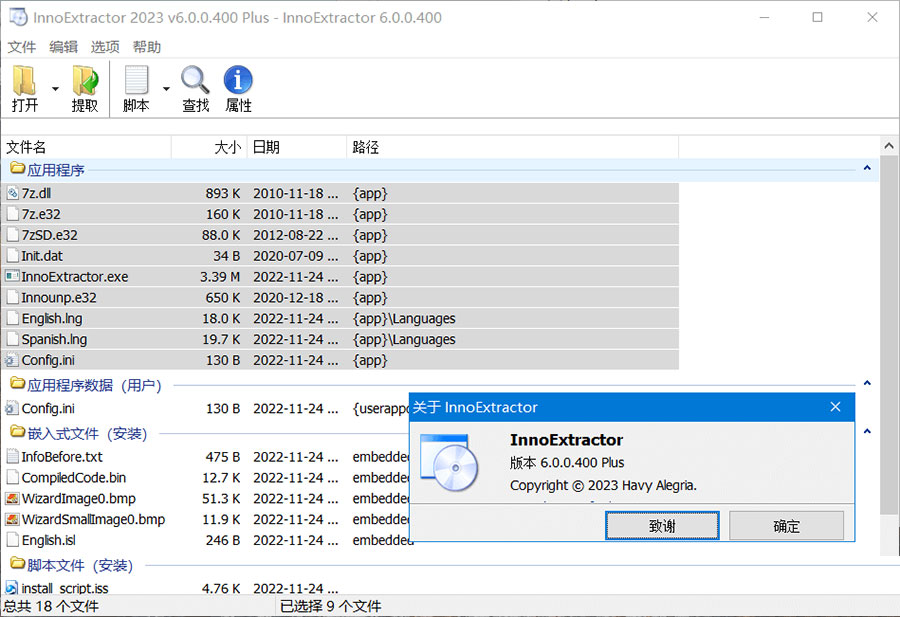Viewport: 900px width, 617px height.
Task: Click the 查找 (Find) magnifier icon
Action: [194, 78]
